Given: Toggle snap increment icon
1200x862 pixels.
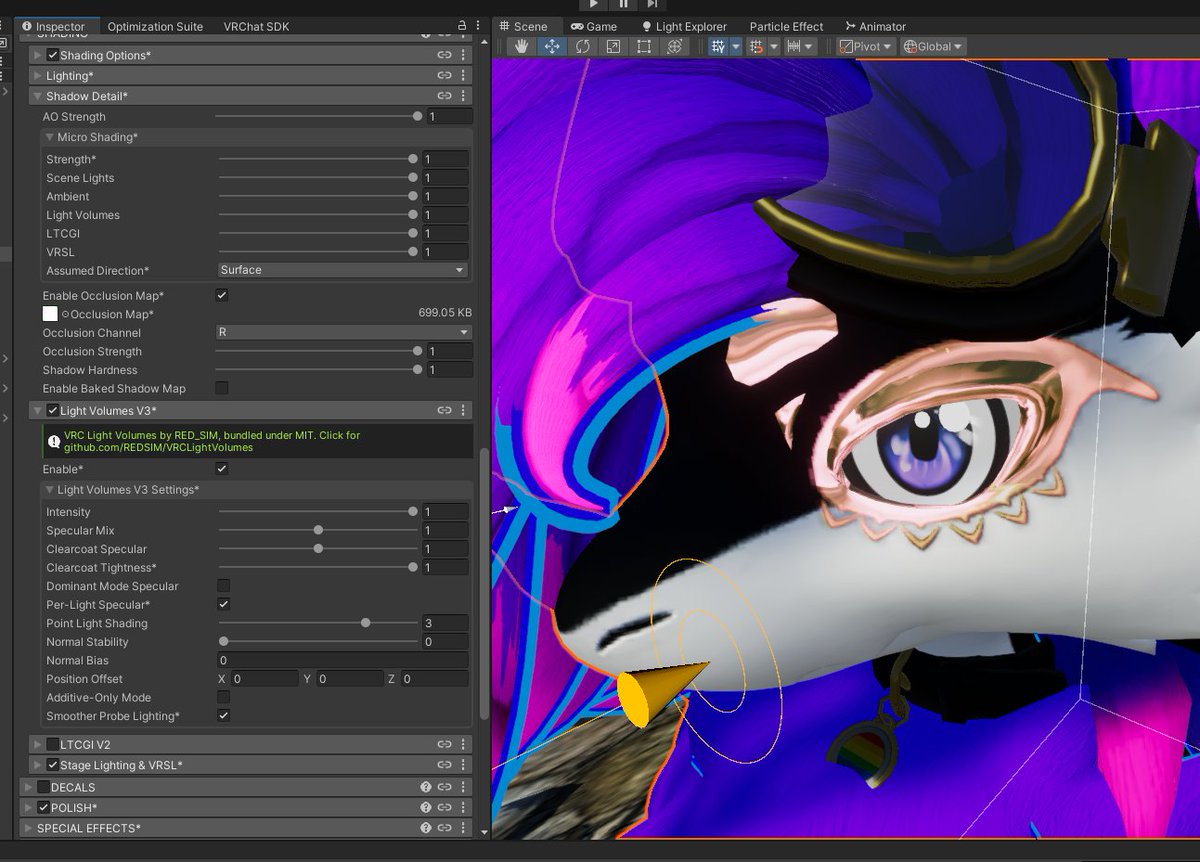Looking at the screenshot, I should [x=757, y=46].
